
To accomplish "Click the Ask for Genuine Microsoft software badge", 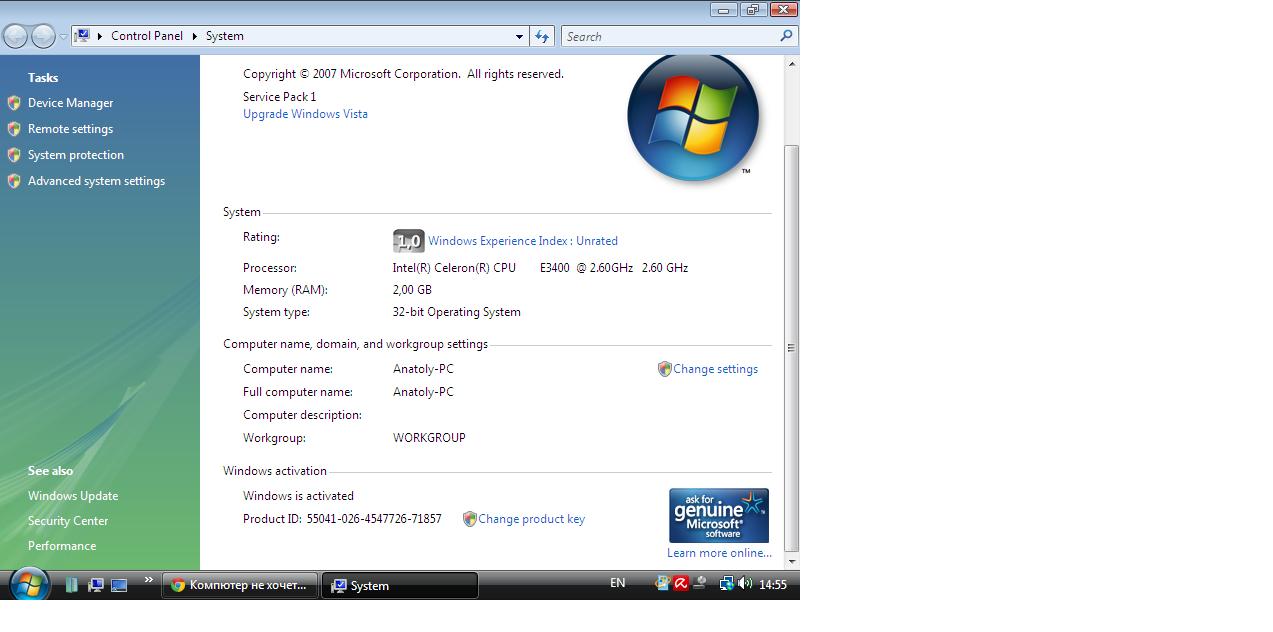I will click(x=718, y=515).
